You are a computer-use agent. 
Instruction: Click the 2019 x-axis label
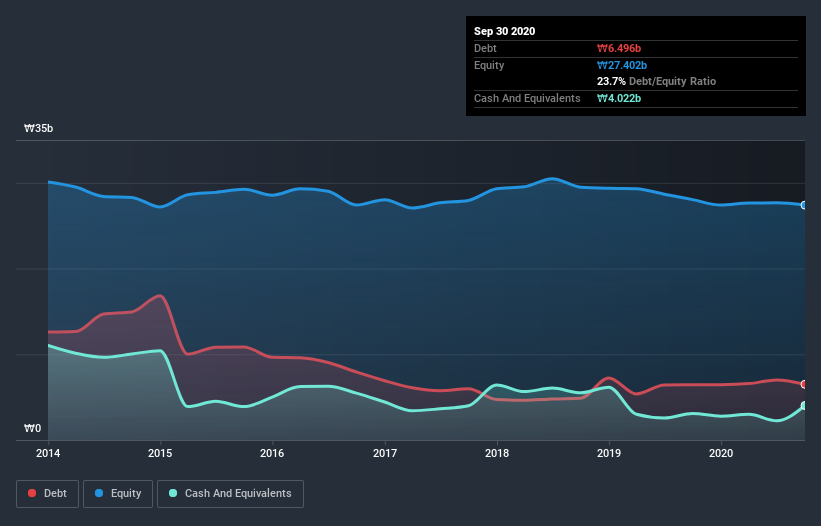609,453
